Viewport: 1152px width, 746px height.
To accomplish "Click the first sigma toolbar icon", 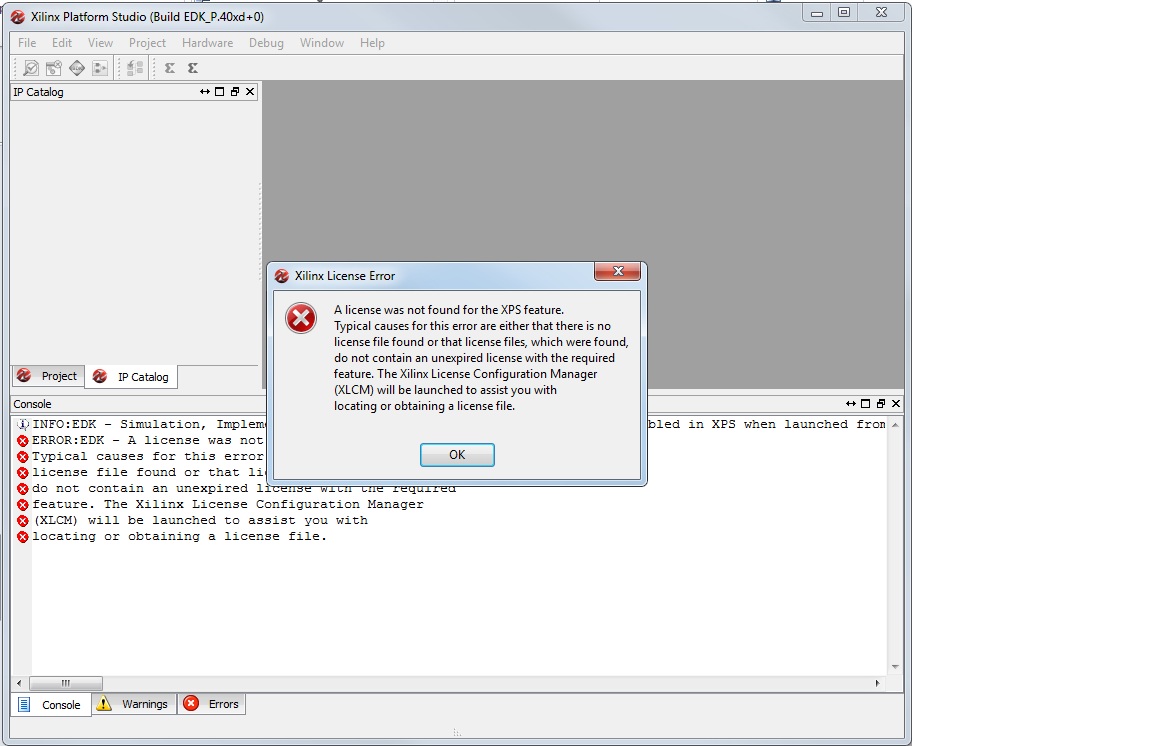I will click(x=170, y=68).
